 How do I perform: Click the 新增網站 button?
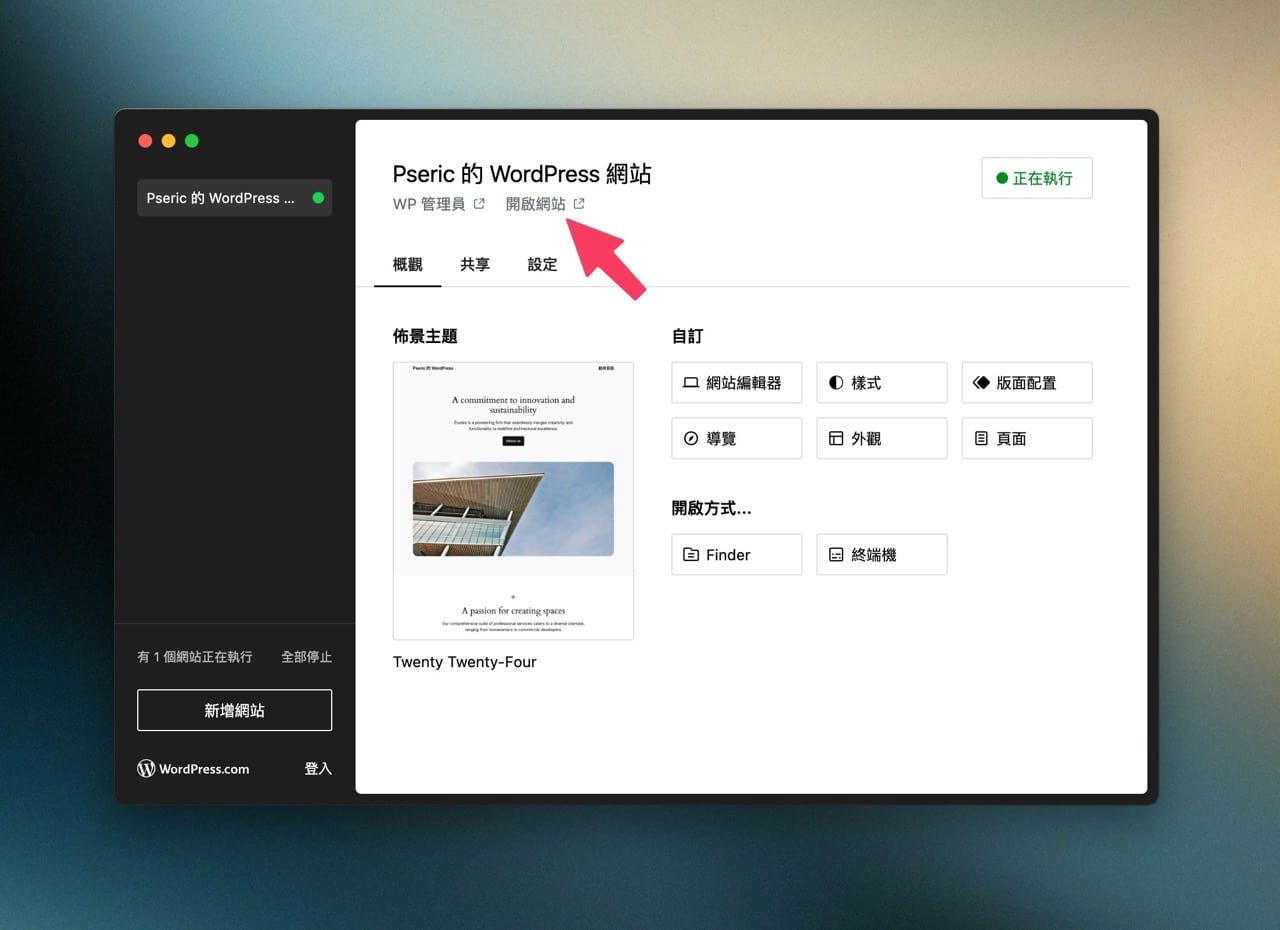point(234,710)
